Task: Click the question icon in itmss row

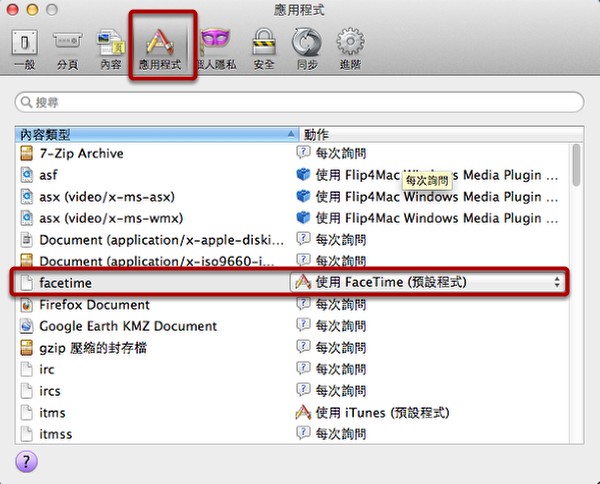Action: (303, 433)
